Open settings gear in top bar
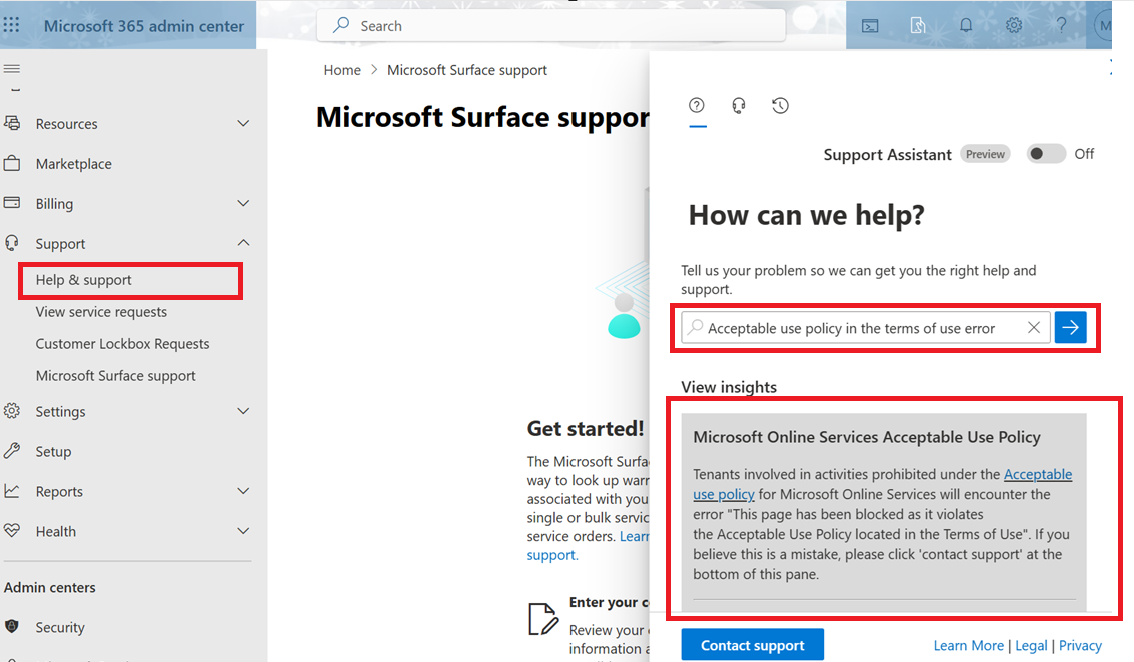This screenshot has height=662, width=1134. point(1014,25)
